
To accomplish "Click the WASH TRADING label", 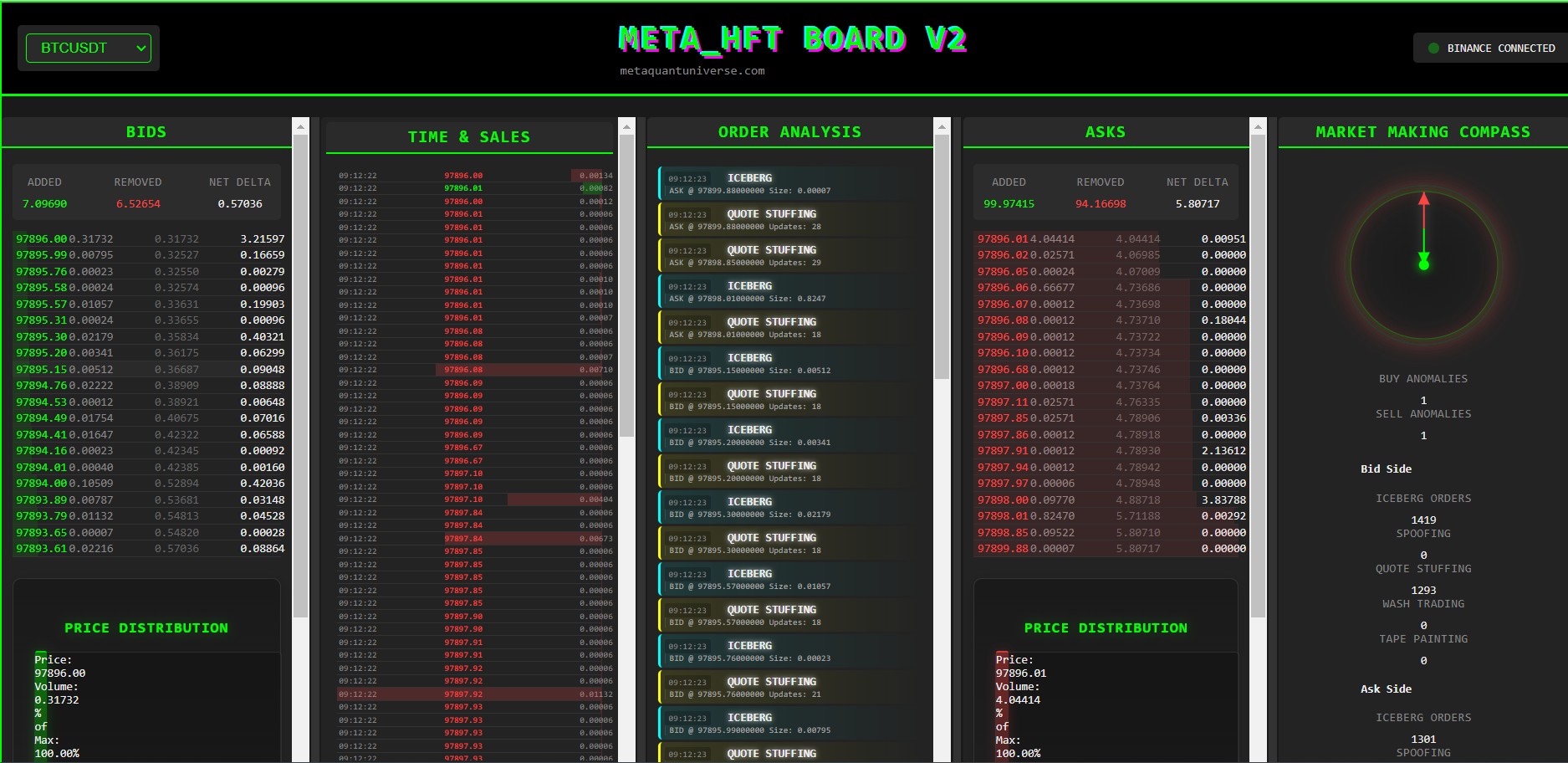I will pos(1423,604).
